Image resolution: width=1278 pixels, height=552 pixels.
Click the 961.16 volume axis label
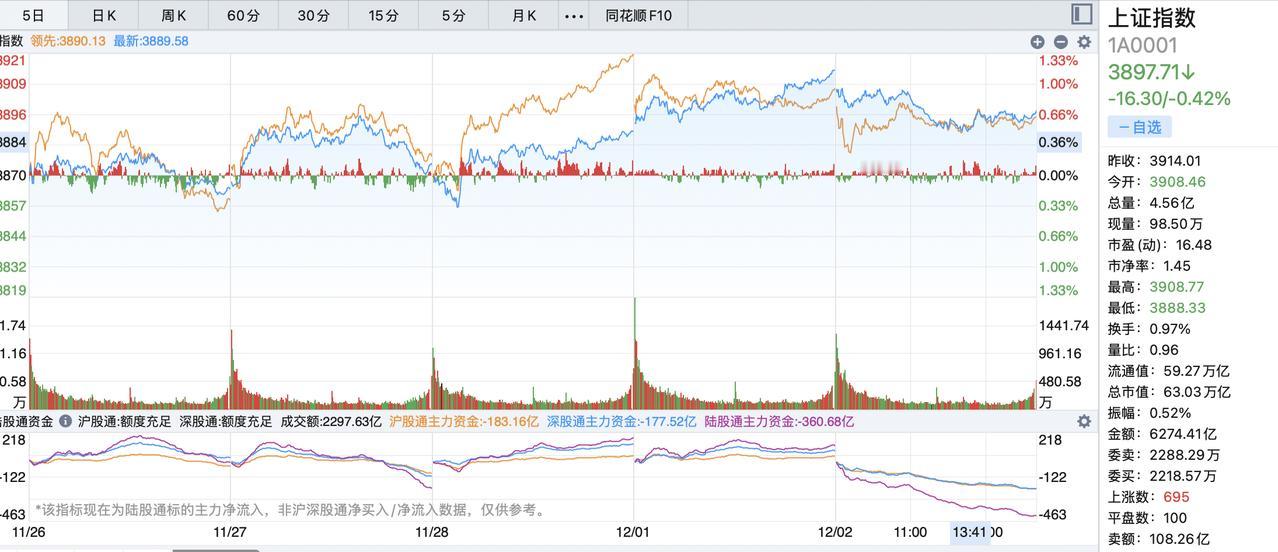1060,354
